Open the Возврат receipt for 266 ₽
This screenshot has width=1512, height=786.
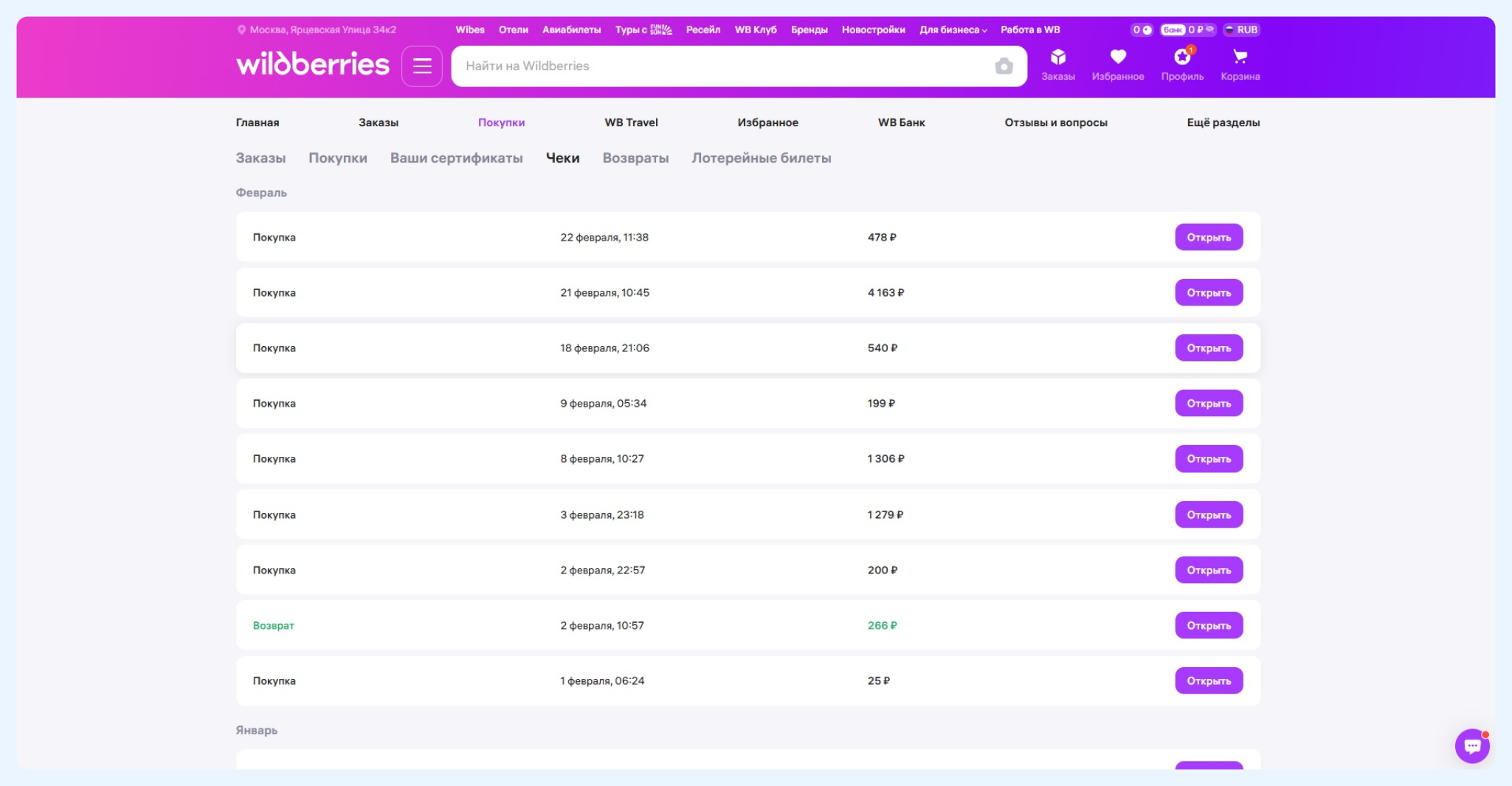[1208, 626]
